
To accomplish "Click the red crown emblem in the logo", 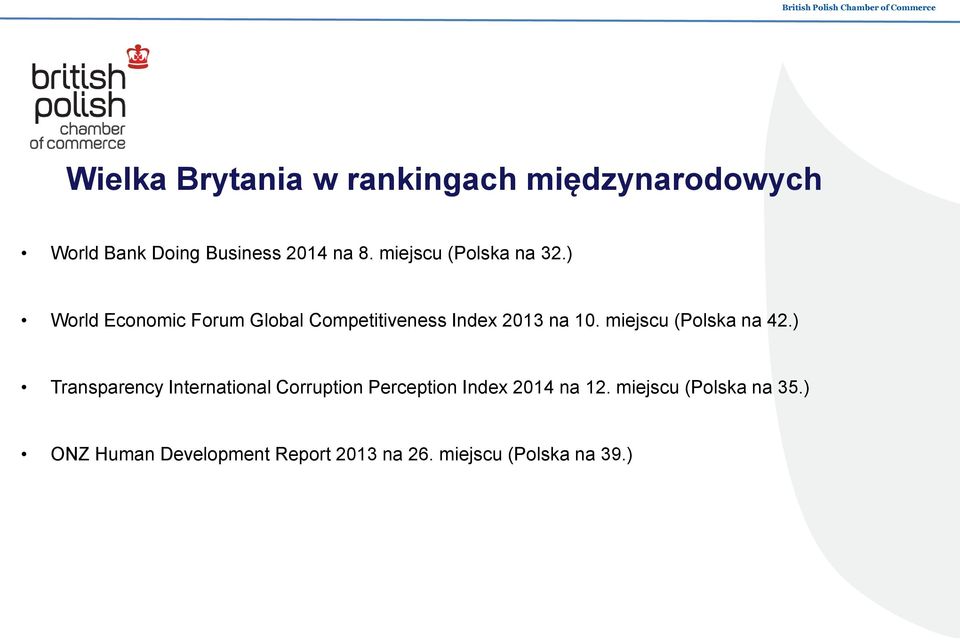I will pos(138,56).
